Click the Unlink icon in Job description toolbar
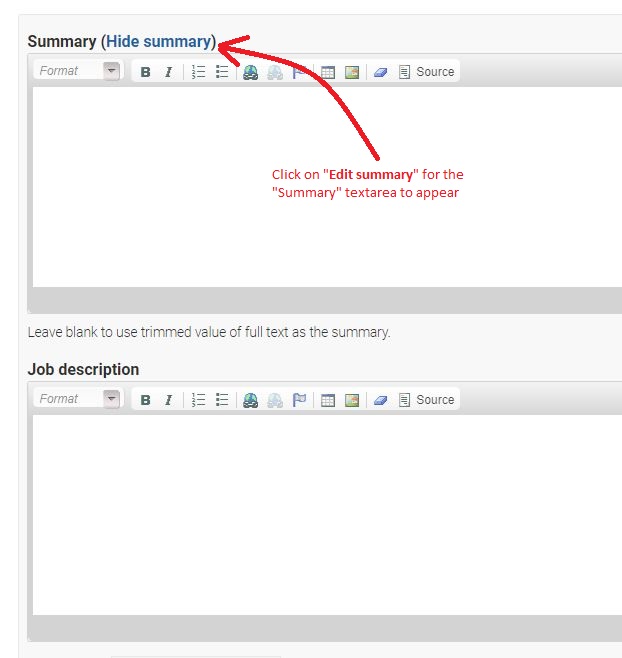 275,400
